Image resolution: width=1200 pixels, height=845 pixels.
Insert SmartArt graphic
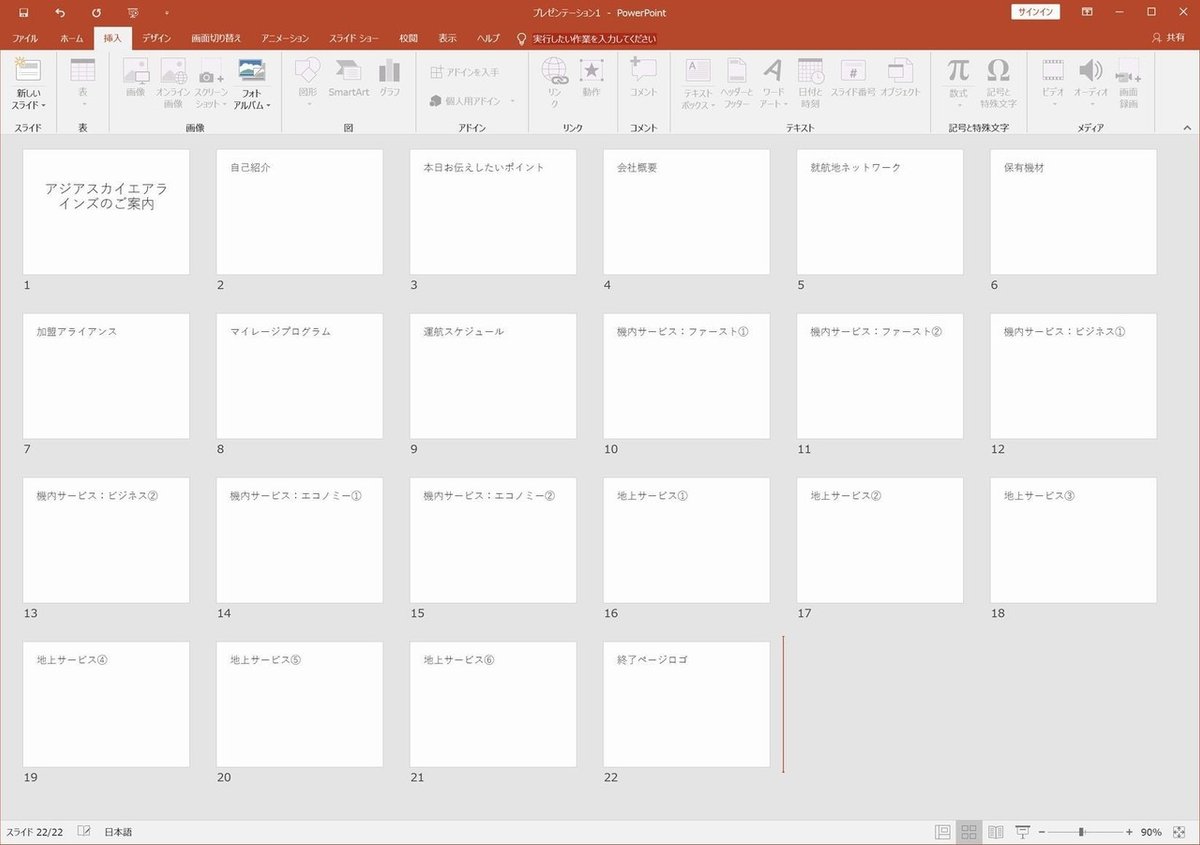point(349,78)
